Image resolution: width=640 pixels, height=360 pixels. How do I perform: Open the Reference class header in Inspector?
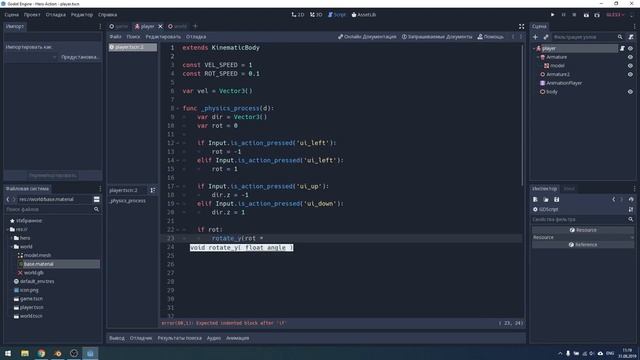click(583, 244)
